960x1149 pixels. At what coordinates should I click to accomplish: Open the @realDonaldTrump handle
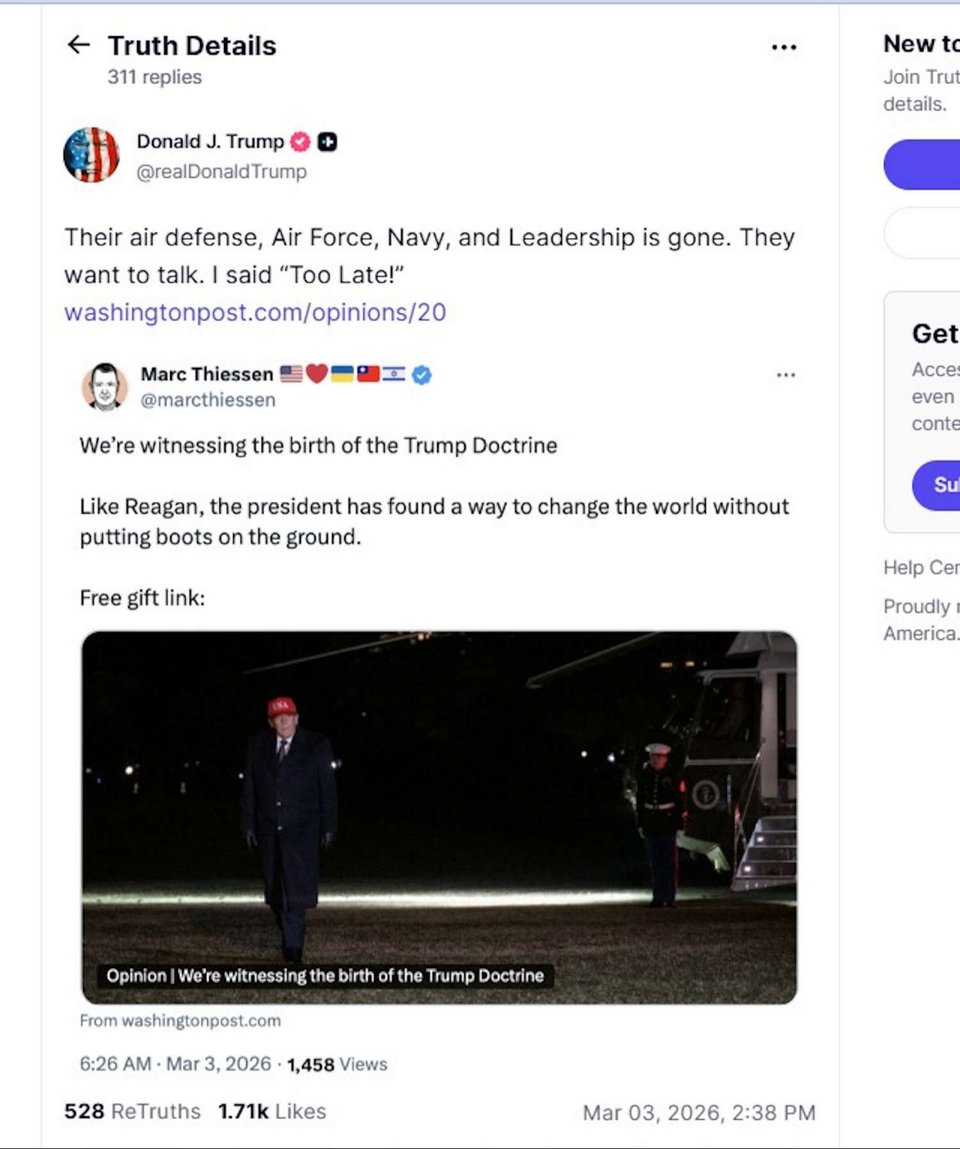(x=221, y=171)
